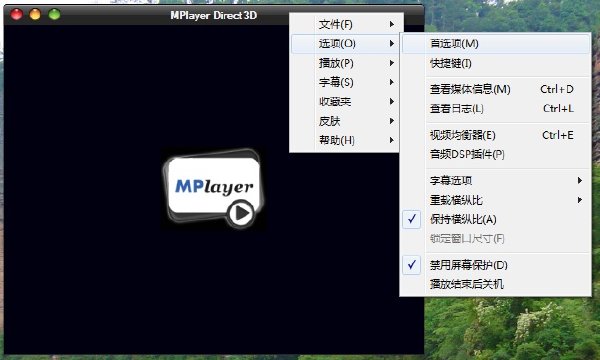Open the 字幕(S) menu
Viewport: 600px width, 360px height.
(x=344, y=82)
